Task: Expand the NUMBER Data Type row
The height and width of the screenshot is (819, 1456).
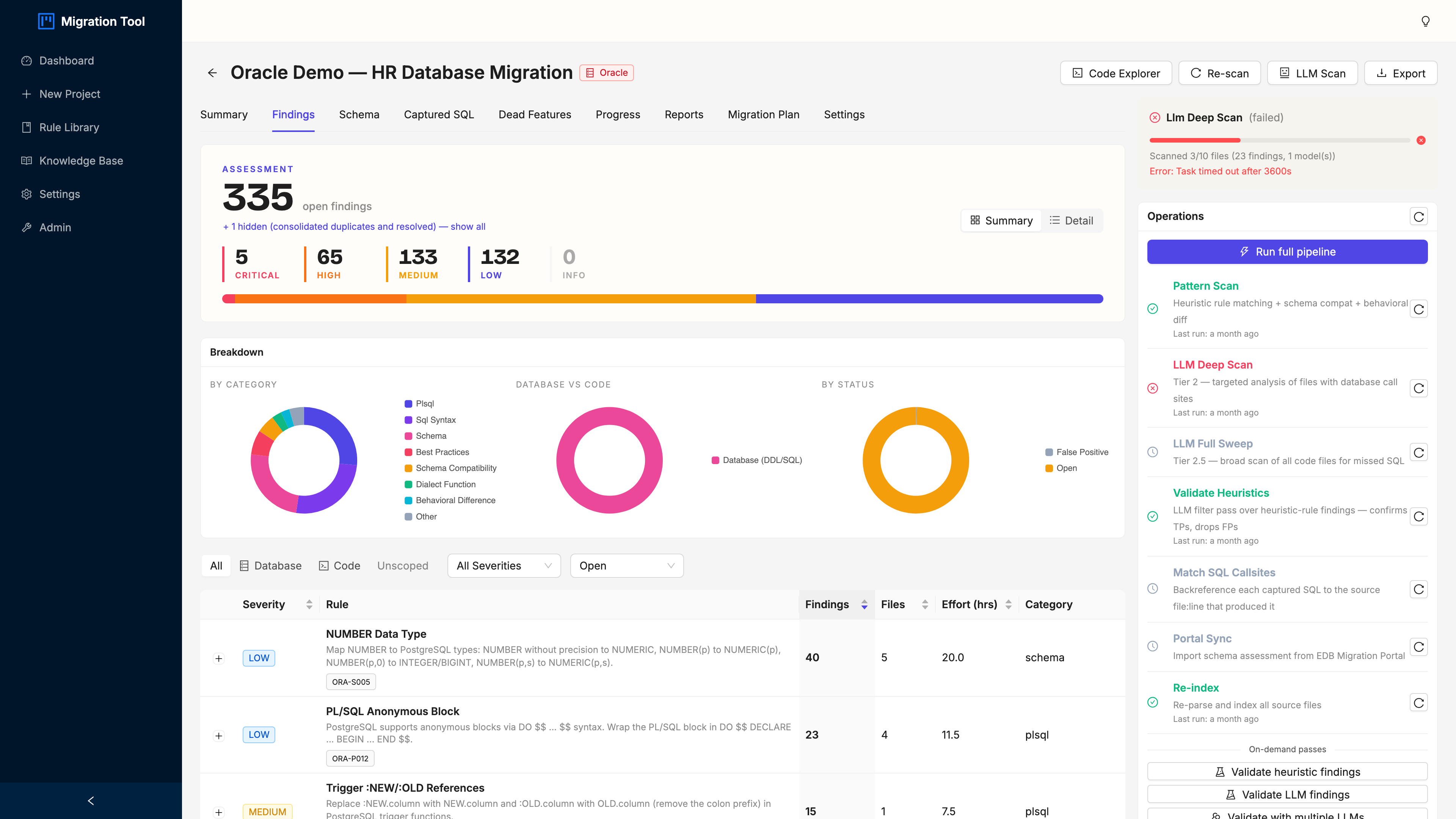Action: point(219,659)
